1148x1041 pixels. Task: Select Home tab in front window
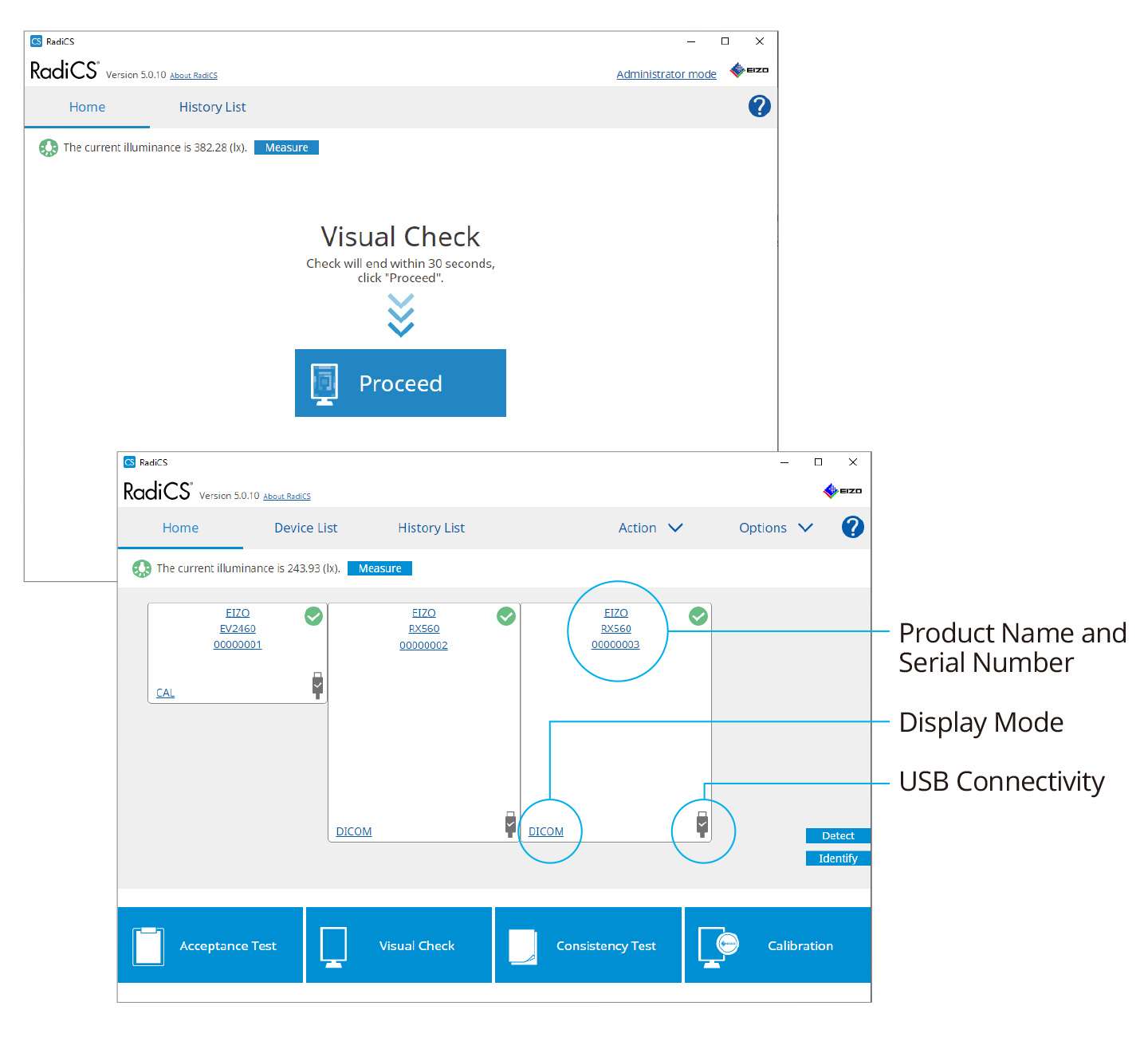180,528
